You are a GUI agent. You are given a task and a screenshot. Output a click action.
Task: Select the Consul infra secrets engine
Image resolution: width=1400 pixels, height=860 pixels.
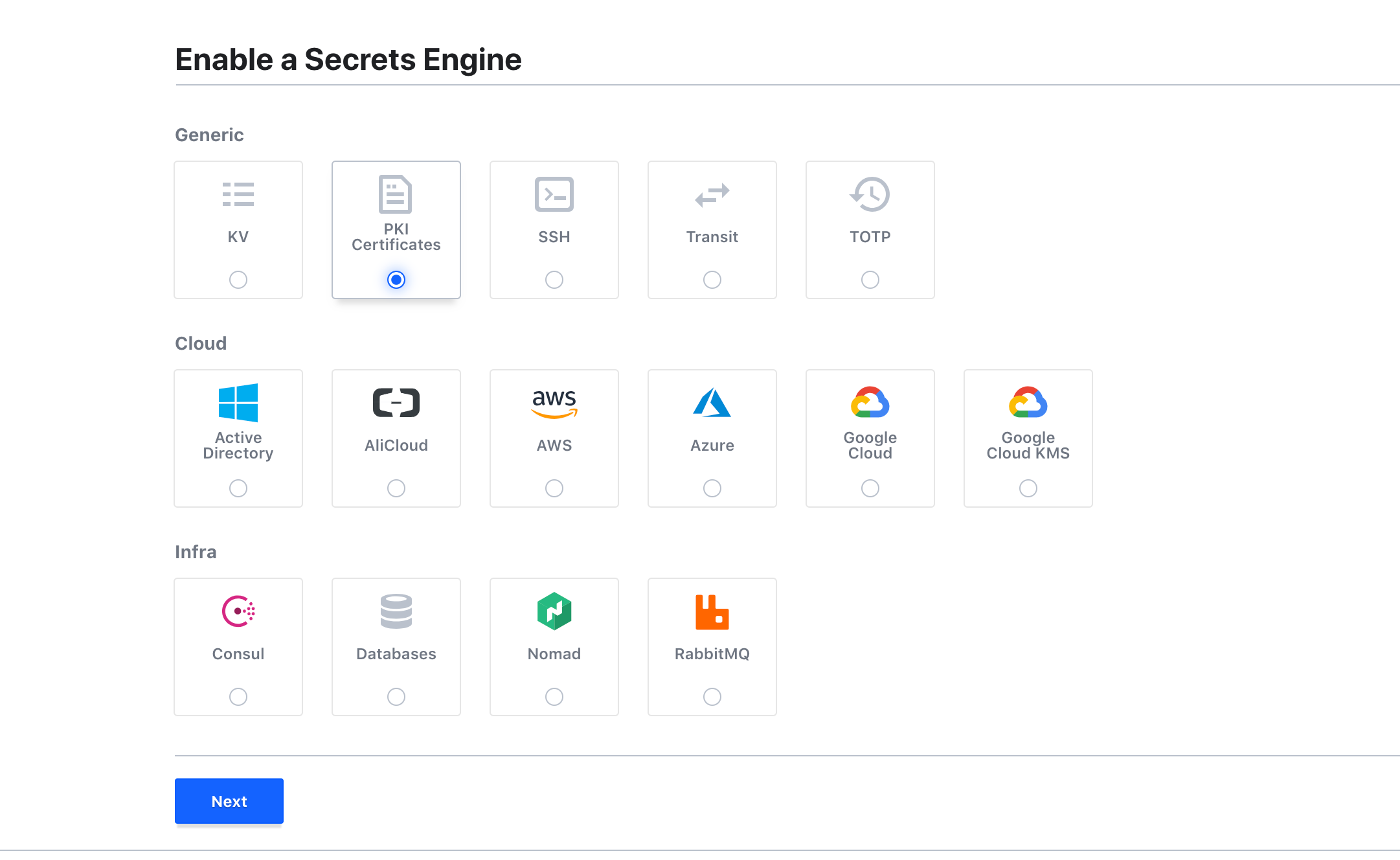coord(238,697)
